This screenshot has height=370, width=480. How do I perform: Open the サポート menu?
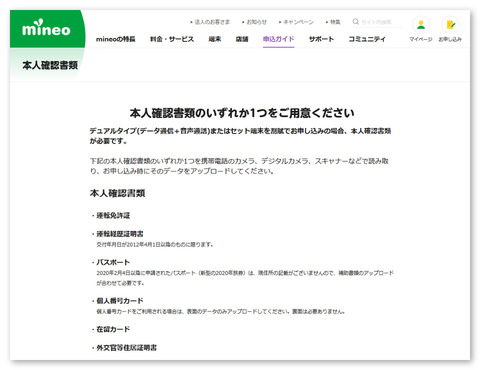coord(321,39)
